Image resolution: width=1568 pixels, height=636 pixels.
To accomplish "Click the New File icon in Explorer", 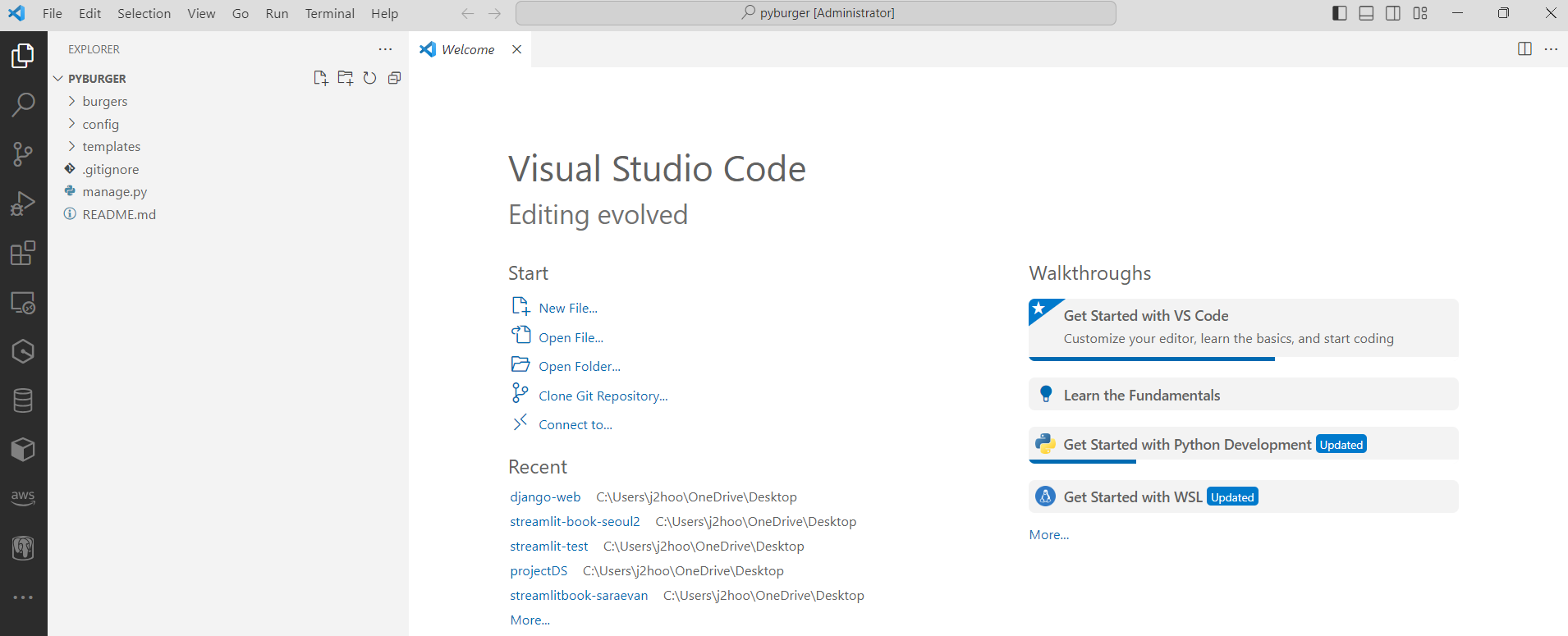I will [x=321, y=78].
